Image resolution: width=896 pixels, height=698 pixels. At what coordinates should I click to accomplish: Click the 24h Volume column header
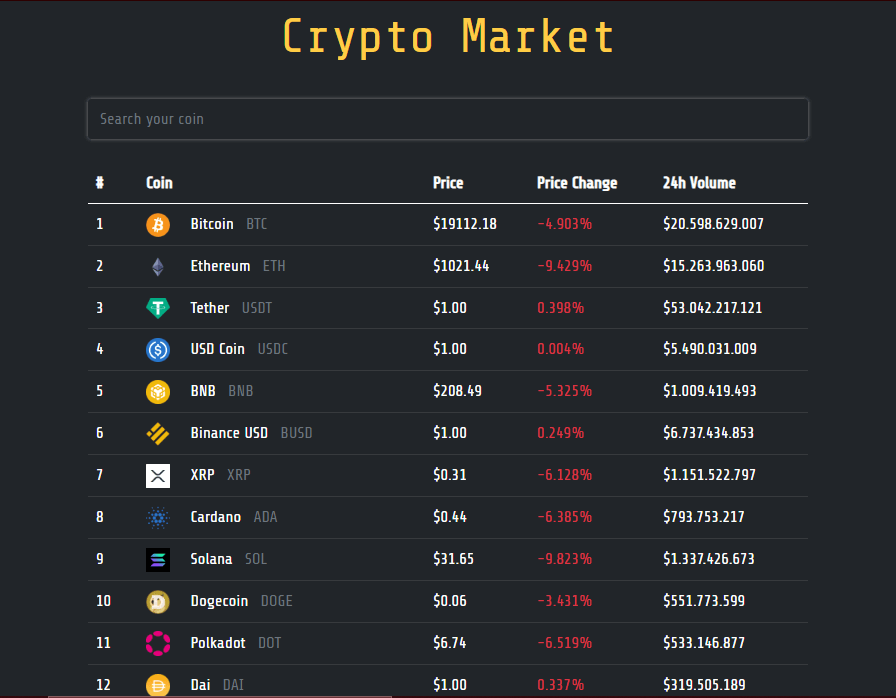tap(699, 183)
